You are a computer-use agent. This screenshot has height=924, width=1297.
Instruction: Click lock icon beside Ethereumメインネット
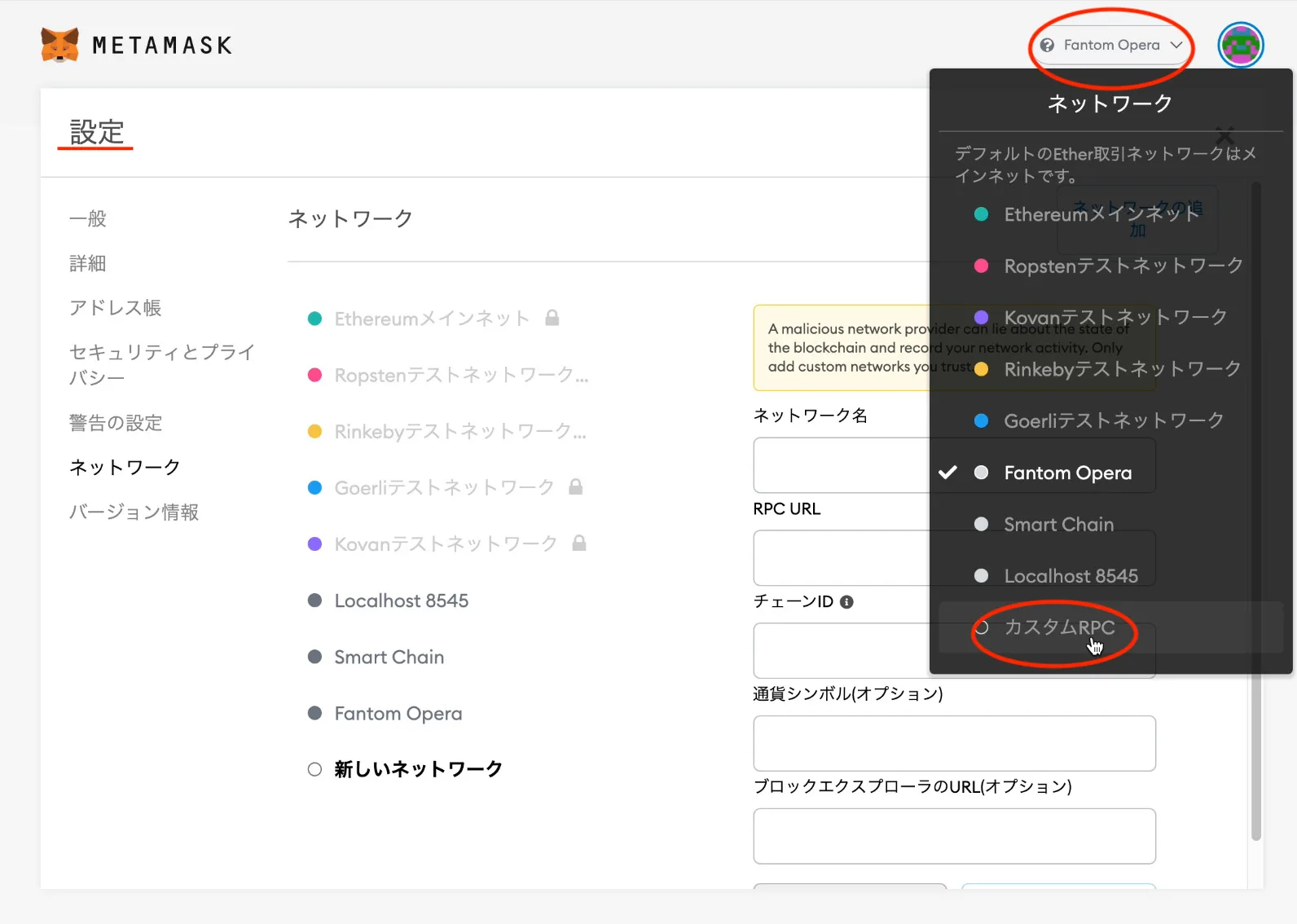click(x=552, y=318)
